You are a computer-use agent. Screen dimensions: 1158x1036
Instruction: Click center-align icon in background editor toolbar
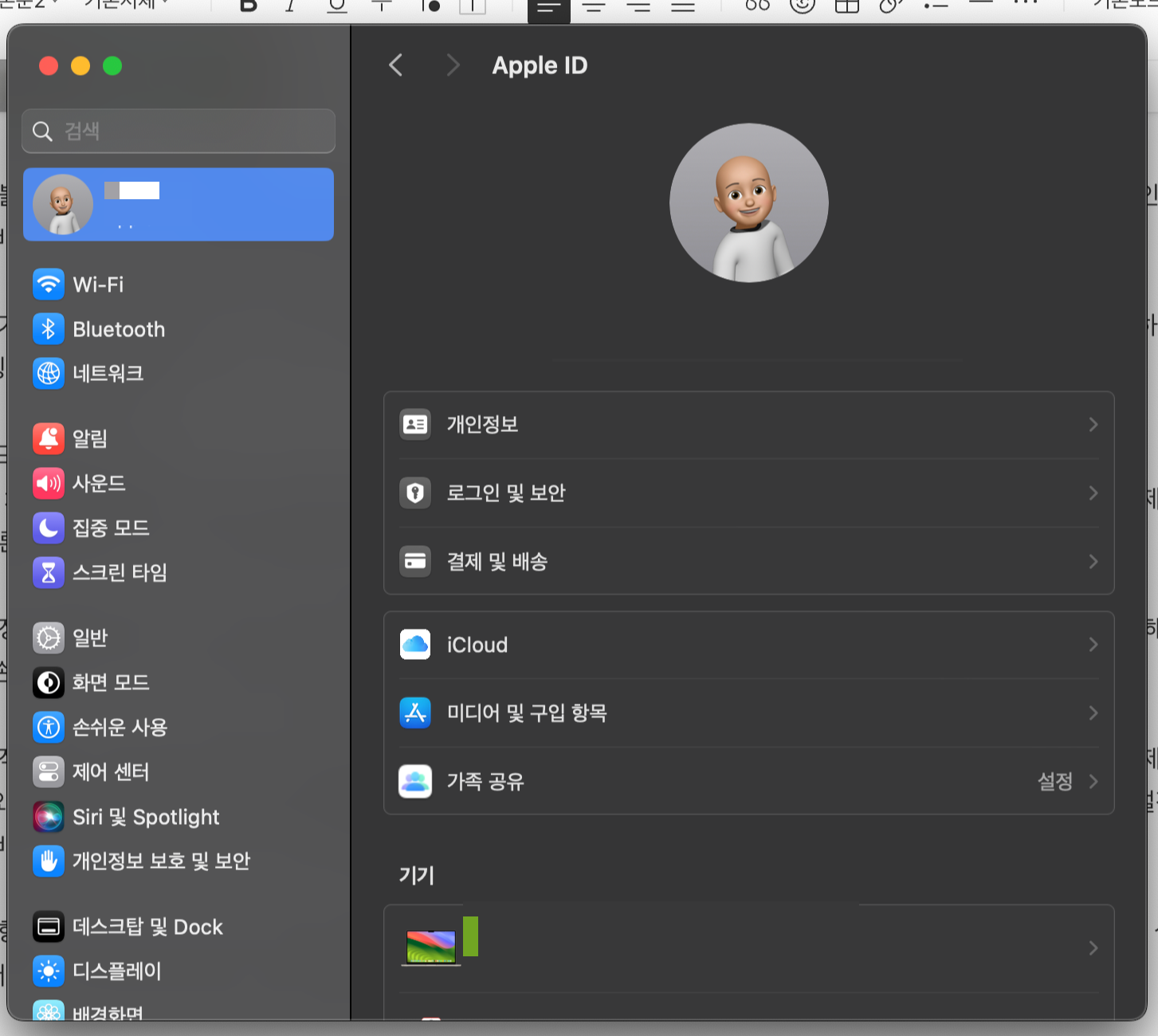[594, 7]
